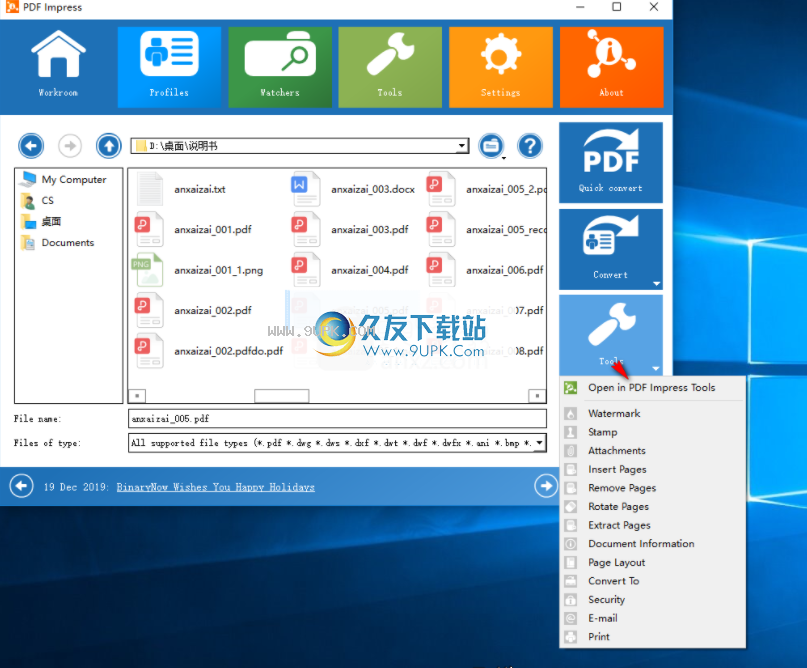Image resolution: width=807 pixels, height=668 pixels.
Task: Show previous news item arrow
Action: tap(22, 486)
